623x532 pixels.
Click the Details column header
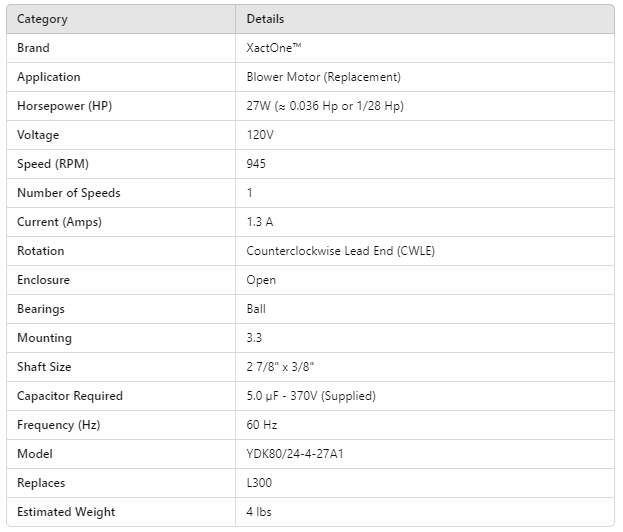265,19
